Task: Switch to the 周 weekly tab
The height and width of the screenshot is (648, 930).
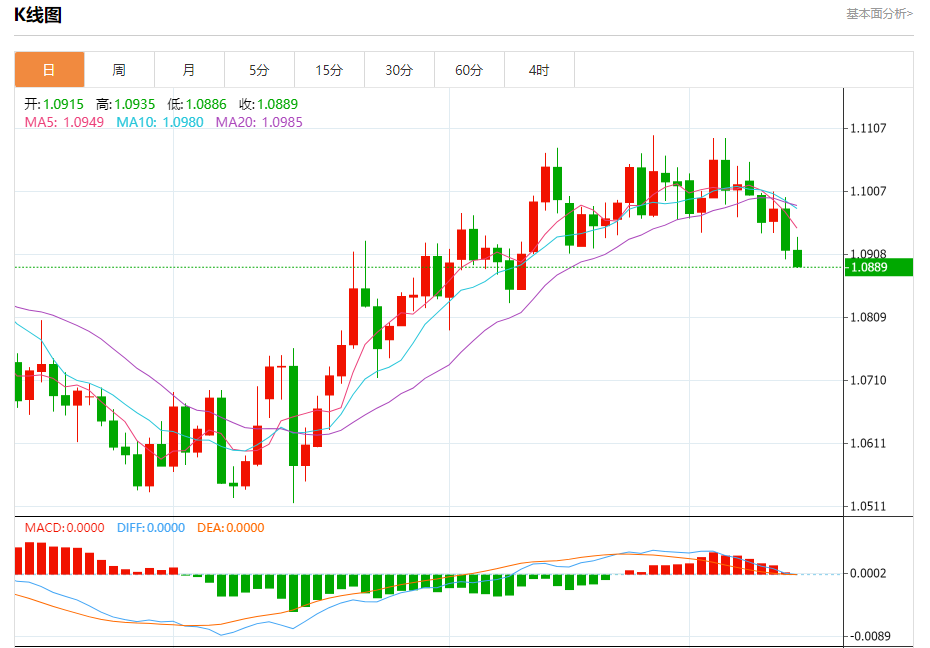Action: pos(119,70)
